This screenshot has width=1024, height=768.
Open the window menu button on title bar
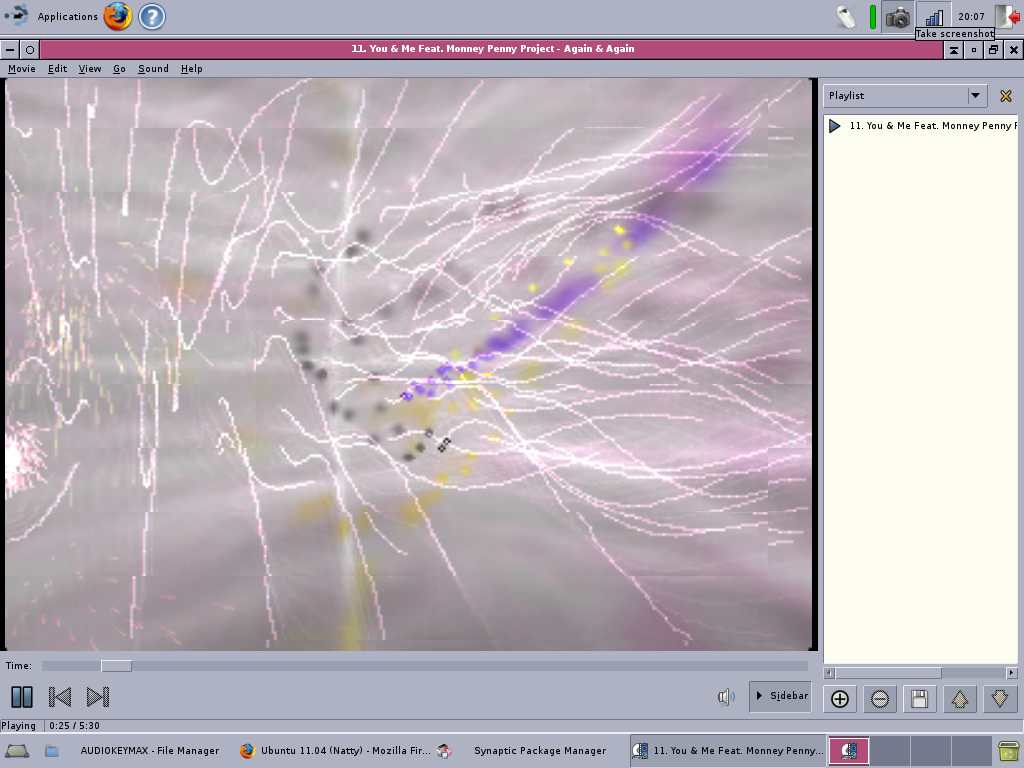pyautogui.click(x=10, y=50)
